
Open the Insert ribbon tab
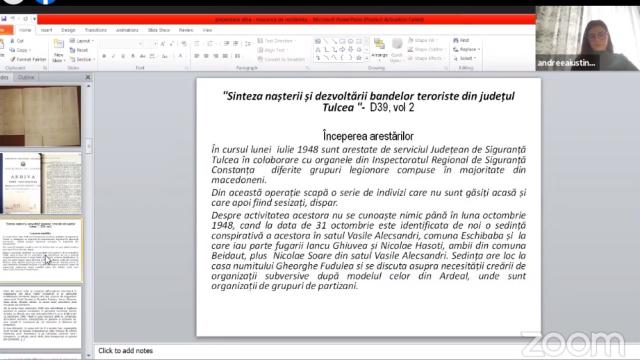(x=46, y=30)
